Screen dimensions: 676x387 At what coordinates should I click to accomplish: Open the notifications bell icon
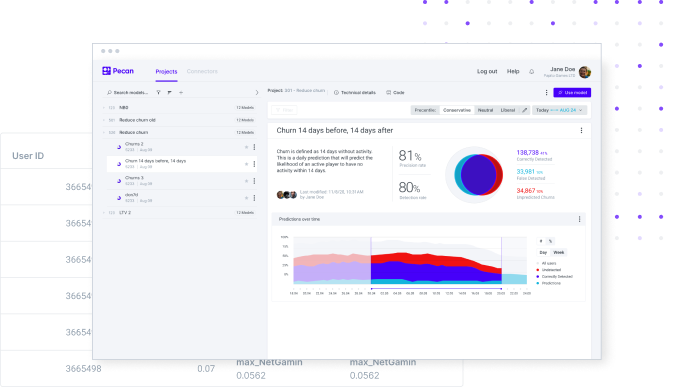tap(532, 72)
